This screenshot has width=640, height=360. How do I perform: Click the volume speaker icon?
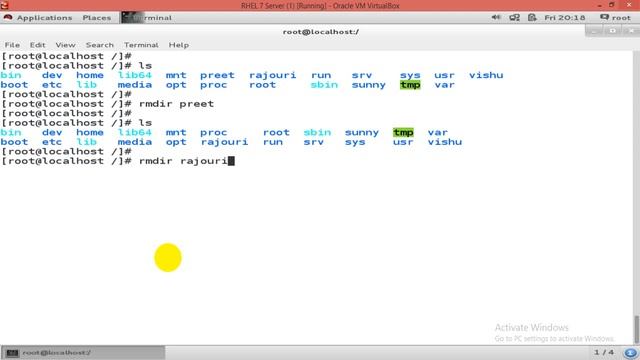point(496,18)
